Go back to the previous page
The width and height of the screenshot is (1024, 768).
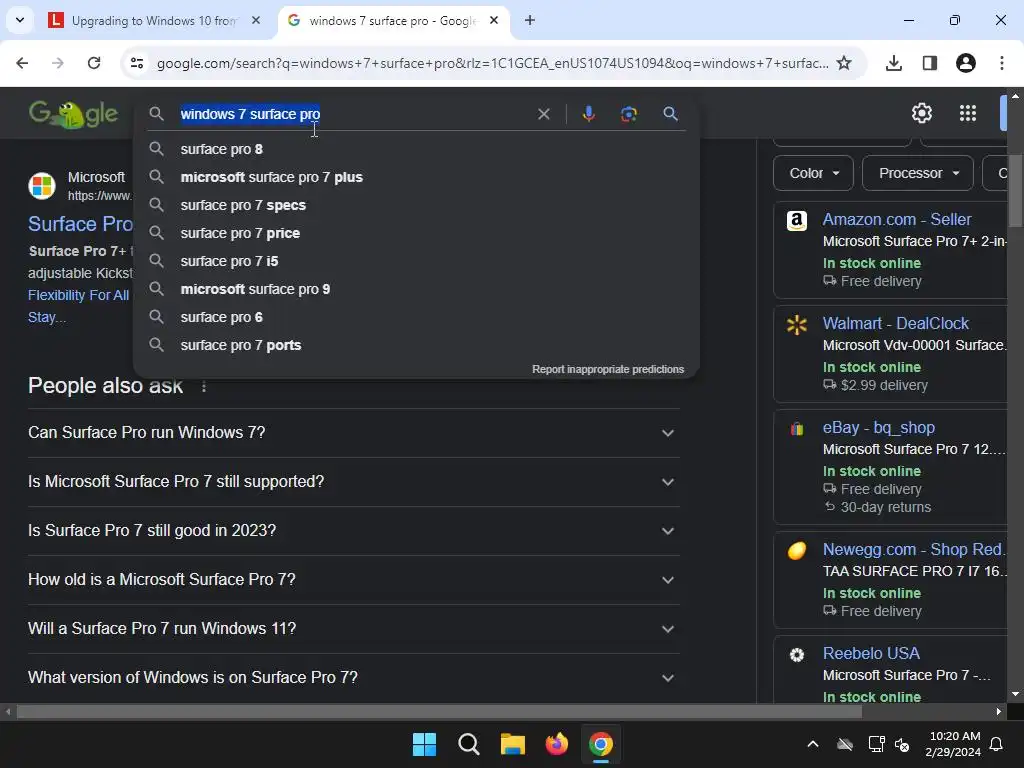(x=22, y=63)
